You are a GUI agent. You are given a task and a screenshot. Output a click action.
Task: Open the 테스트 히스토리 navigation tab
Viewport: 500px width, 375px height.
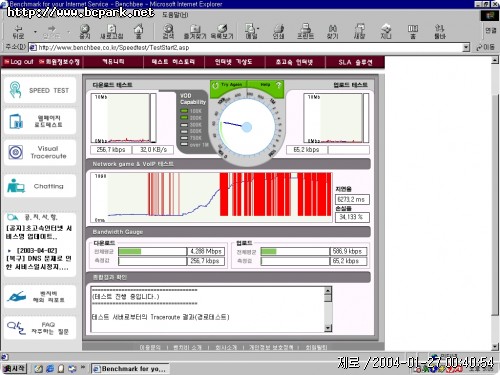coord(173,62)
